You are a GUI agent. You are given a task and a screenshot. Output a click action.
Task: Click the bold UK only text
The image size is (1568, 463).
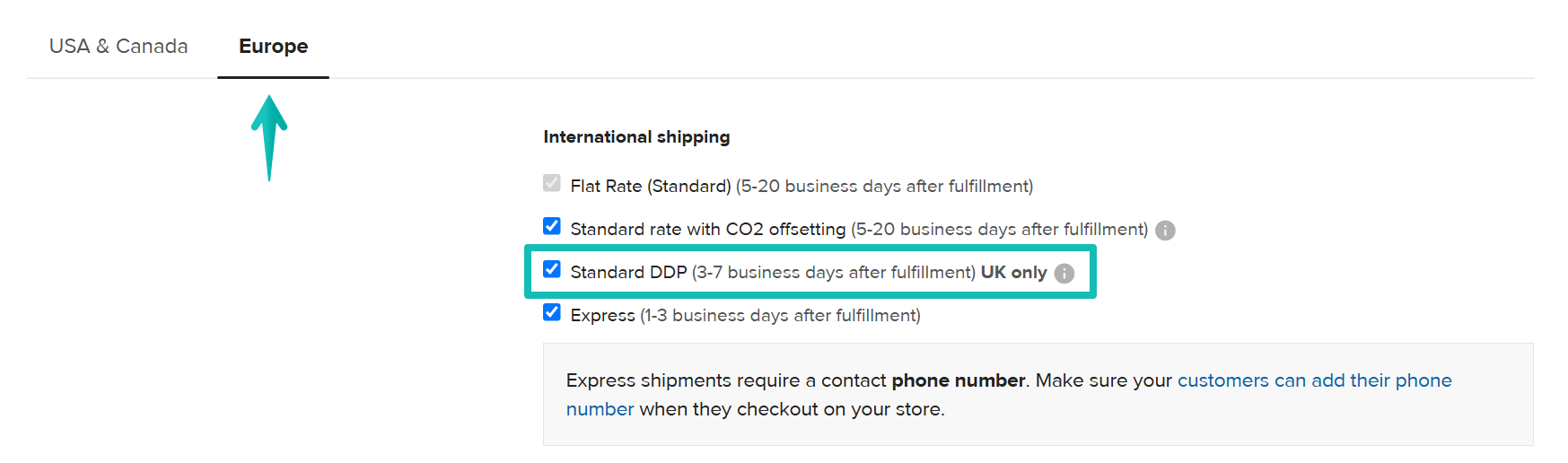[x=1013, y=272]
